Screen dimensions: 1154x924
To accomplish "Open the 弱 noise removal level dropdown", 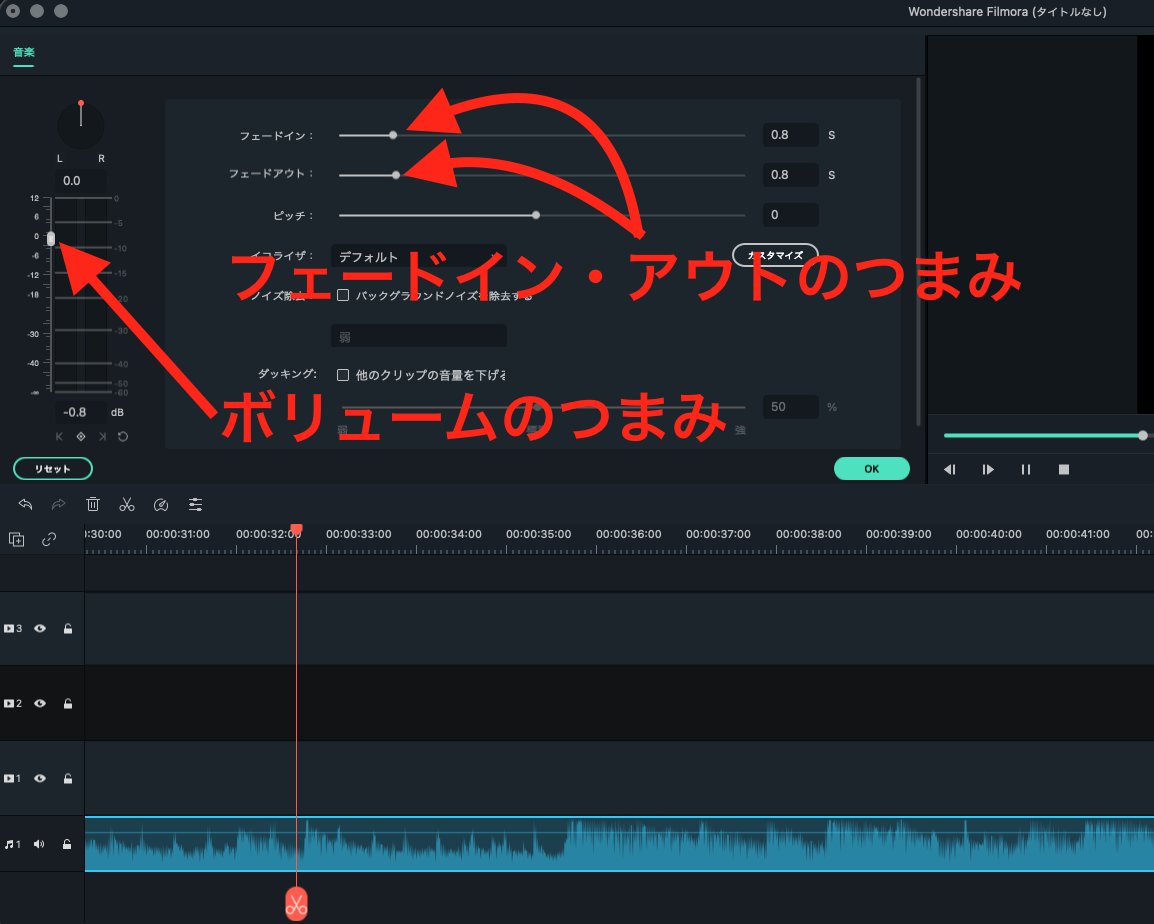I will coord(418,335).
